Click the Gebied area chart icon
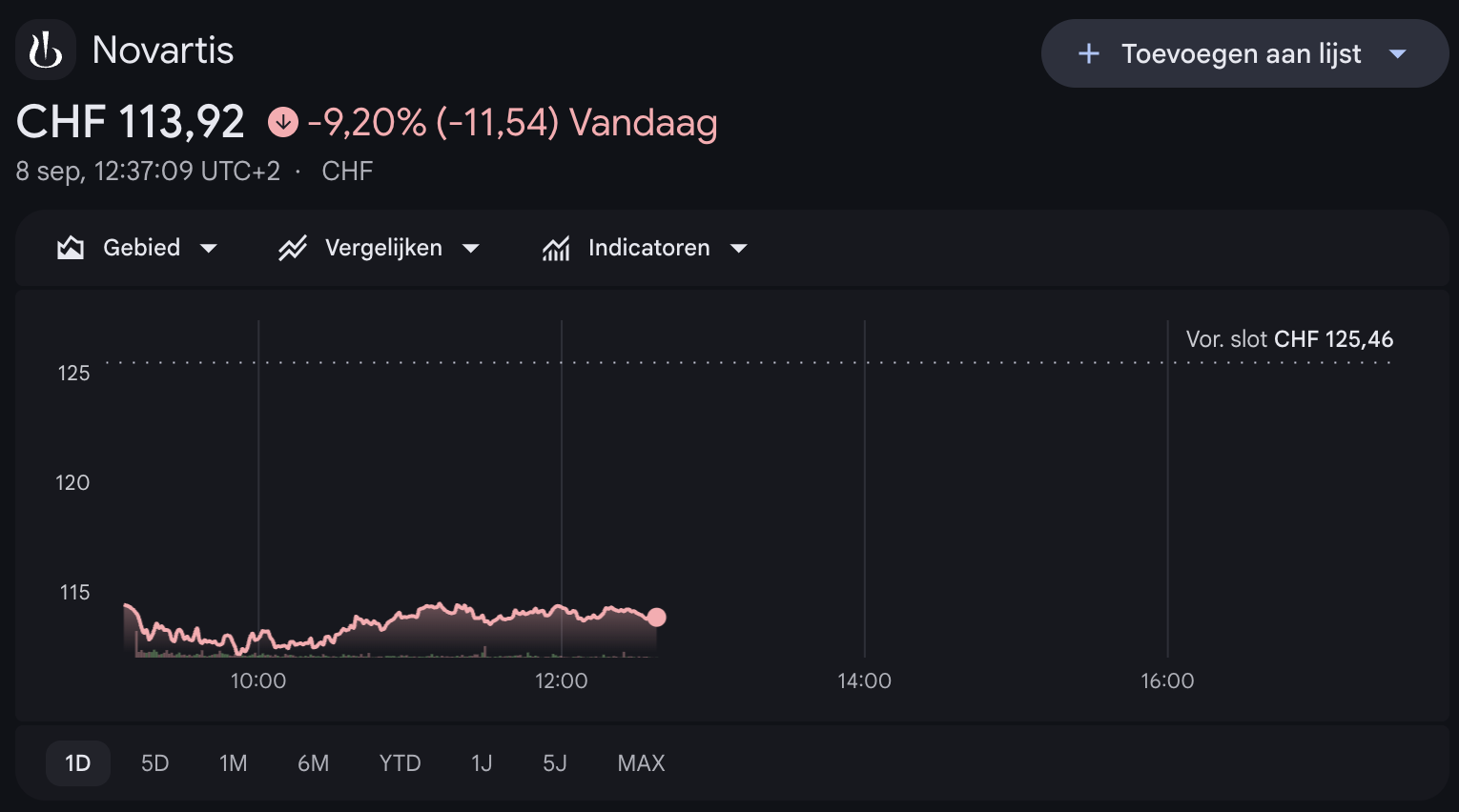1459x812 pixels. (x=71, y=248)
